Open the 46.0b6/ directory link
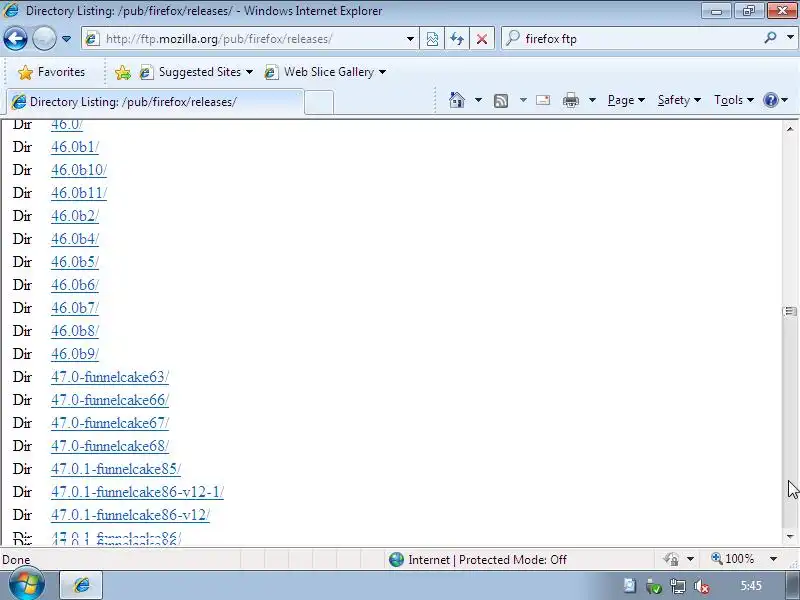Image resolution: width=800 pixels, height=600 pixels. pyautogui.click(x=75, y=285)
